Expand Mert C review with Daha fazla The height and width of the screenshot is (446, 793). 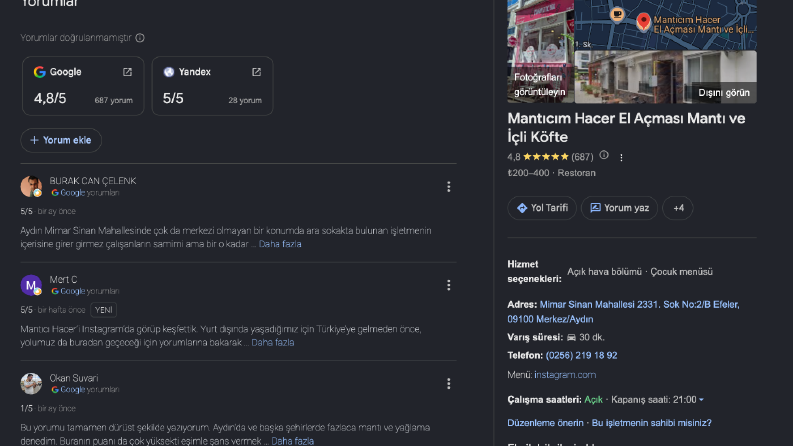tap(273, 342)
